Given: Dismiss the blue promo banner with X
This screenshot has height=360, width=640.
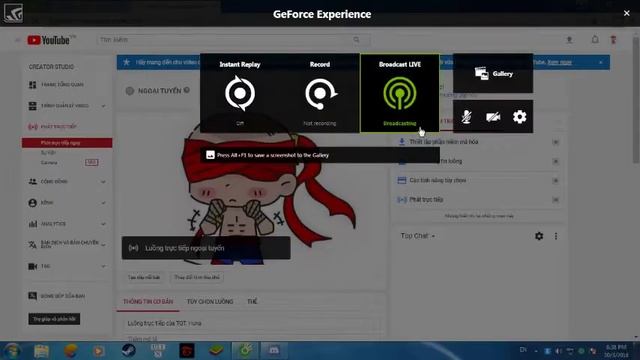Looking at the screenshot, I should (x=600, y=62).
